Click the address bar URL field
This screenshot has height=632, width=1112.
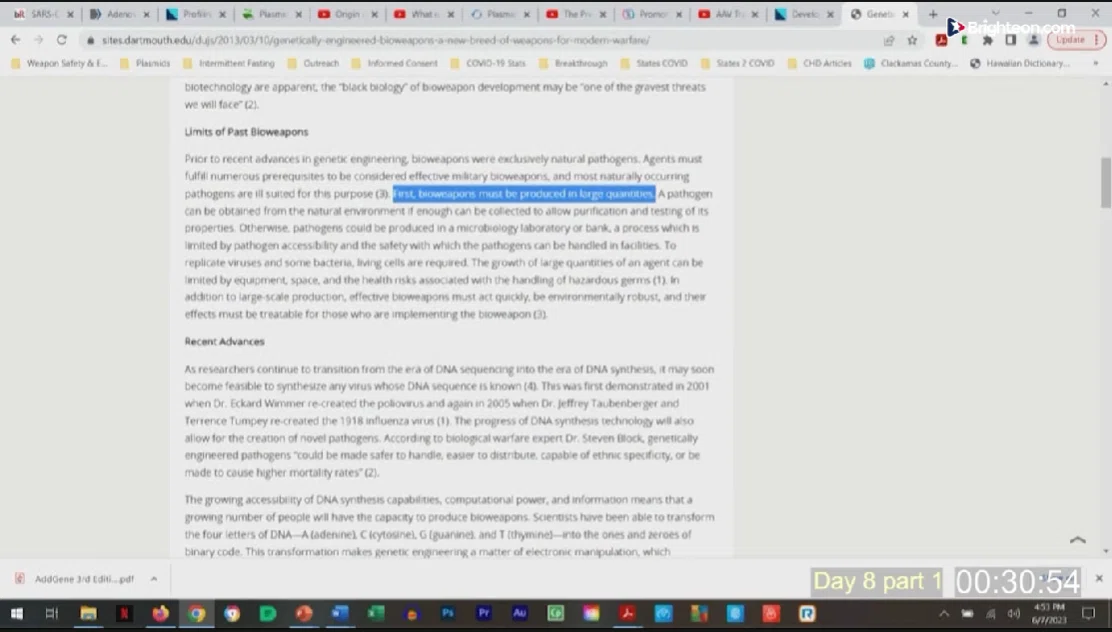482,40
